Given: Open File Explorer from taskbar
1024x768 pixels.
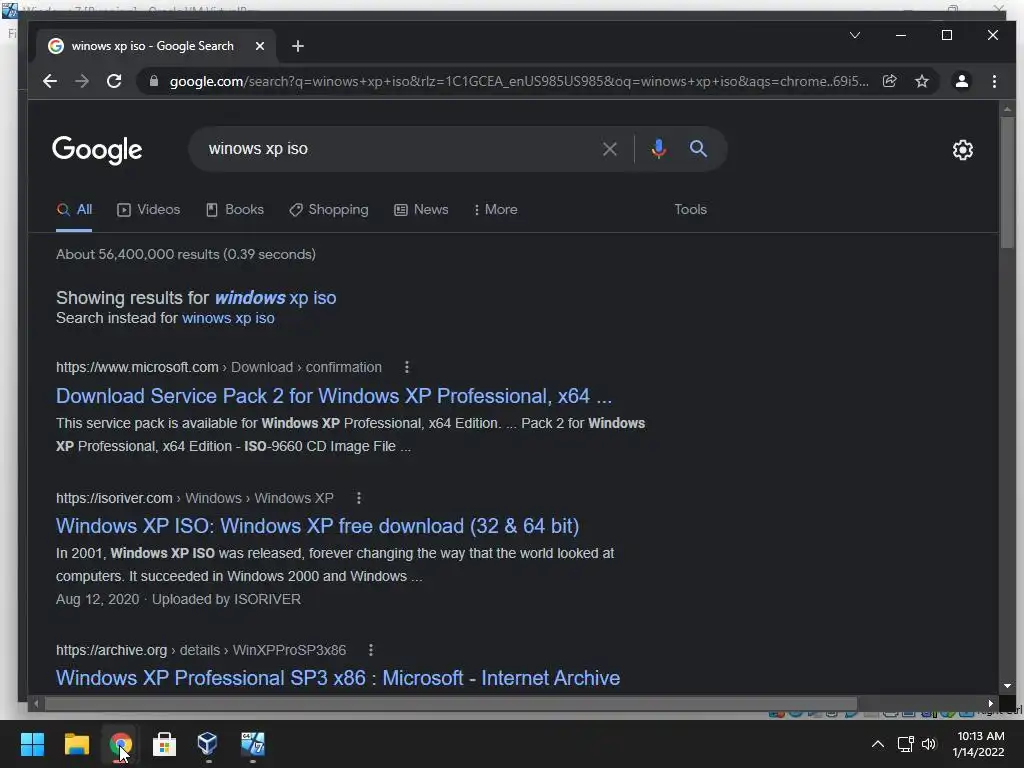Looking at the screenshot, I should point(76,744).
